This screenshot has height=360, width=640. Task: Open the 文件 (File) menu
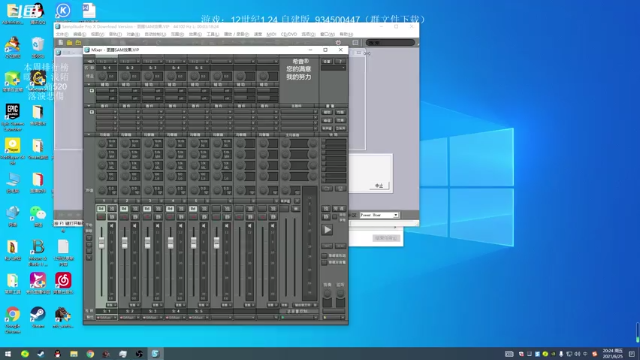[62, 34]
